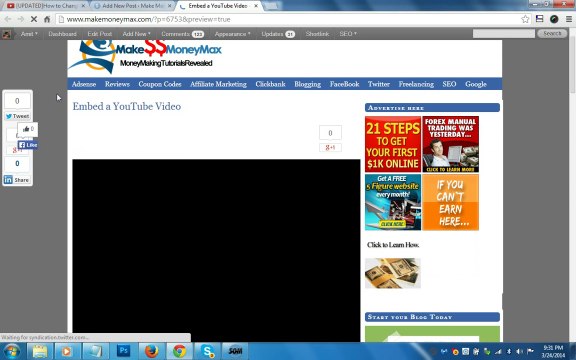Open File Explorer from the taskbar
Screen dimensions: 576x360
point(40,351)
